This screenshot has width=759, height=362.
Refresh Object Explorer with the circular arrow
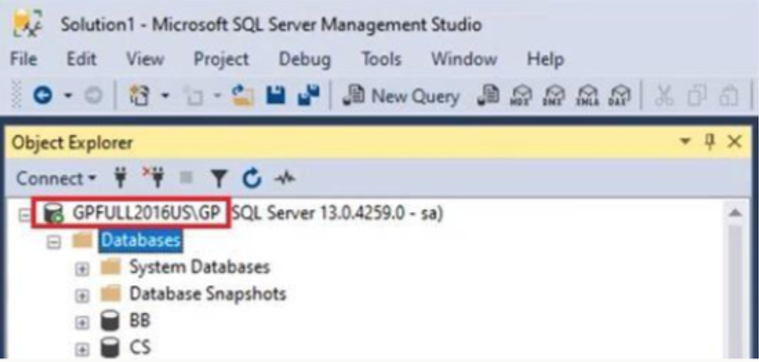pyautogui.click(x=252, y=179)
